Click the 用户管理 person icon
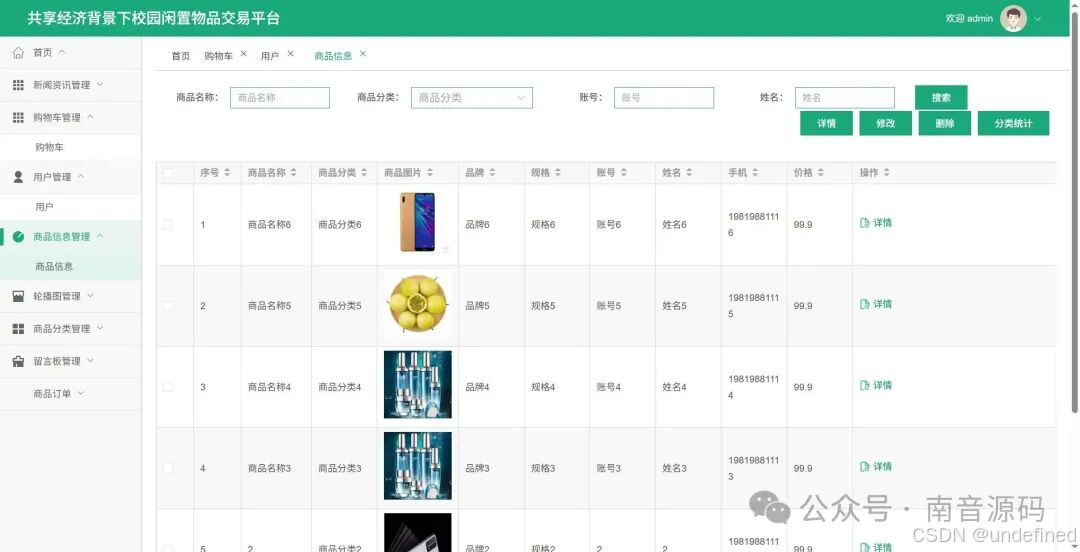1080x552 pixels. point(19,177)
